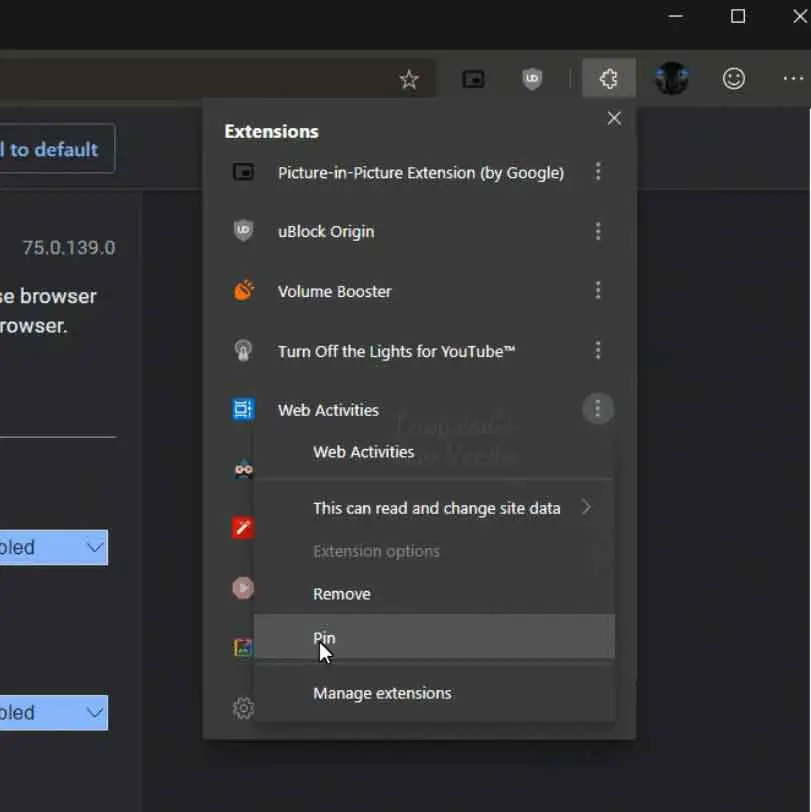
Task: Toggle the Extensions puzzle-piece toolbar button
Action: 609,78
